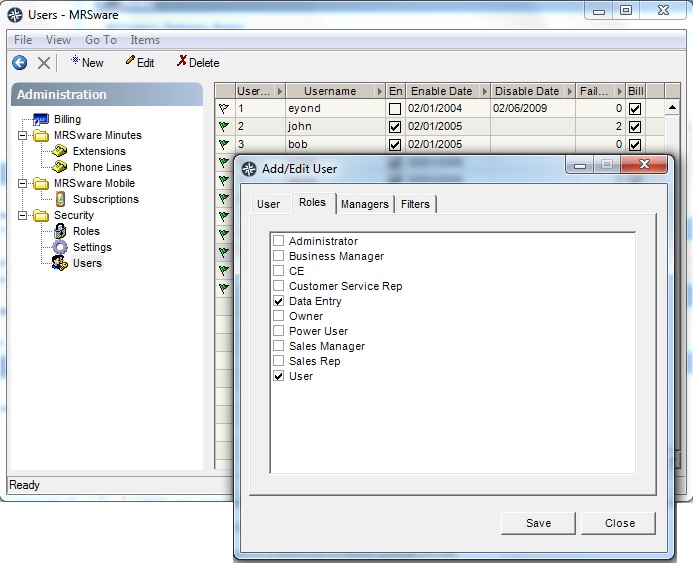Open the Settings gear tree item

tap(60, 247)
